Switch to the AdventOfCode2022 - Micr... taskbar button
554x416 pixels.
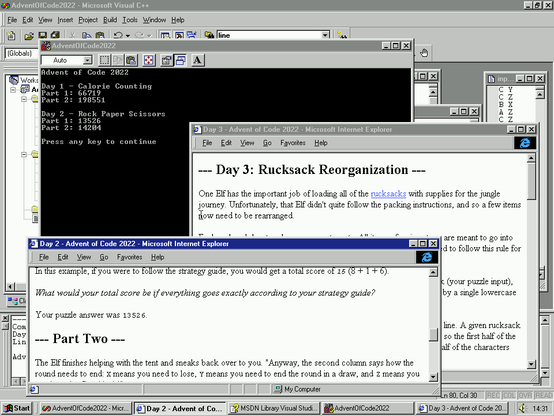coord(86,409)
